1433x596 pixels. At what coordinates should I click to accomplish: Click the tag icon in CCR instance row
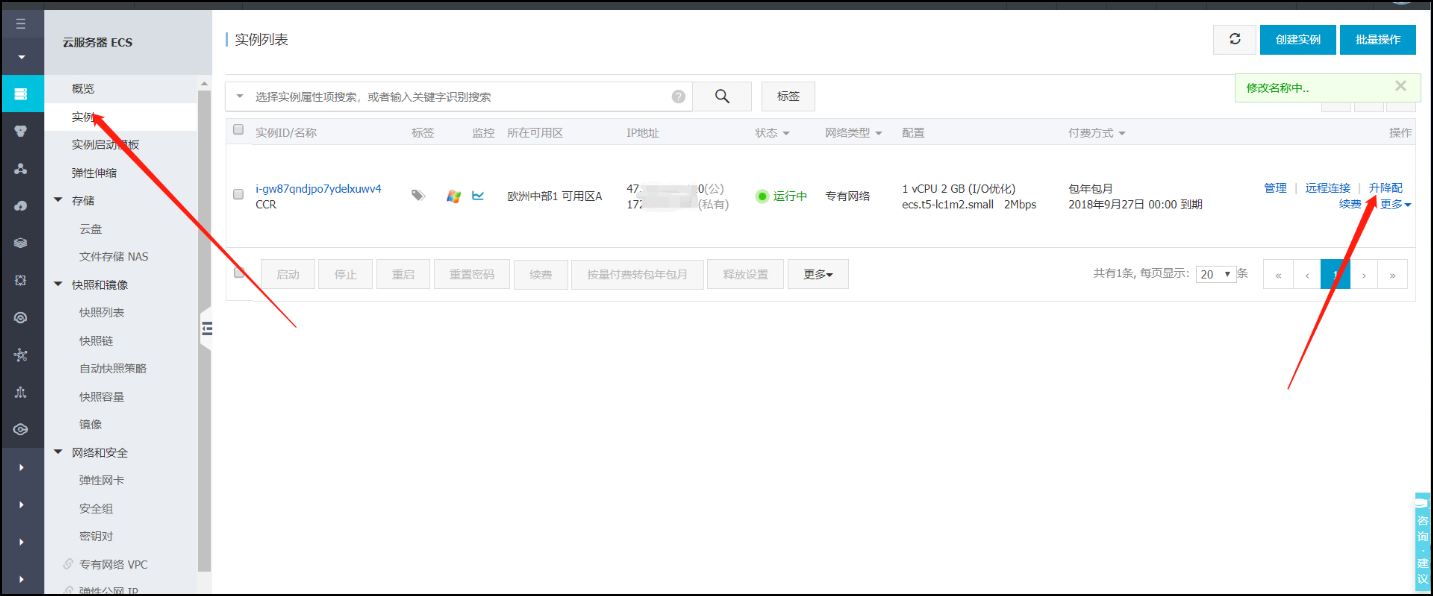click(x=418, y=195)
